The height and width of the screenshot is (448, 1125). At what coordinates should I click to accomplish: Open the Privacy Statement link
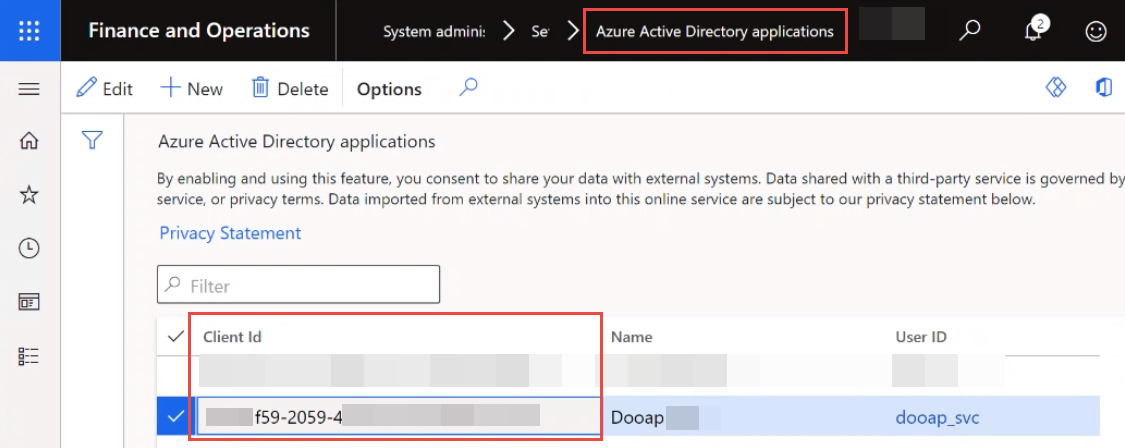(x=230, y=233)
